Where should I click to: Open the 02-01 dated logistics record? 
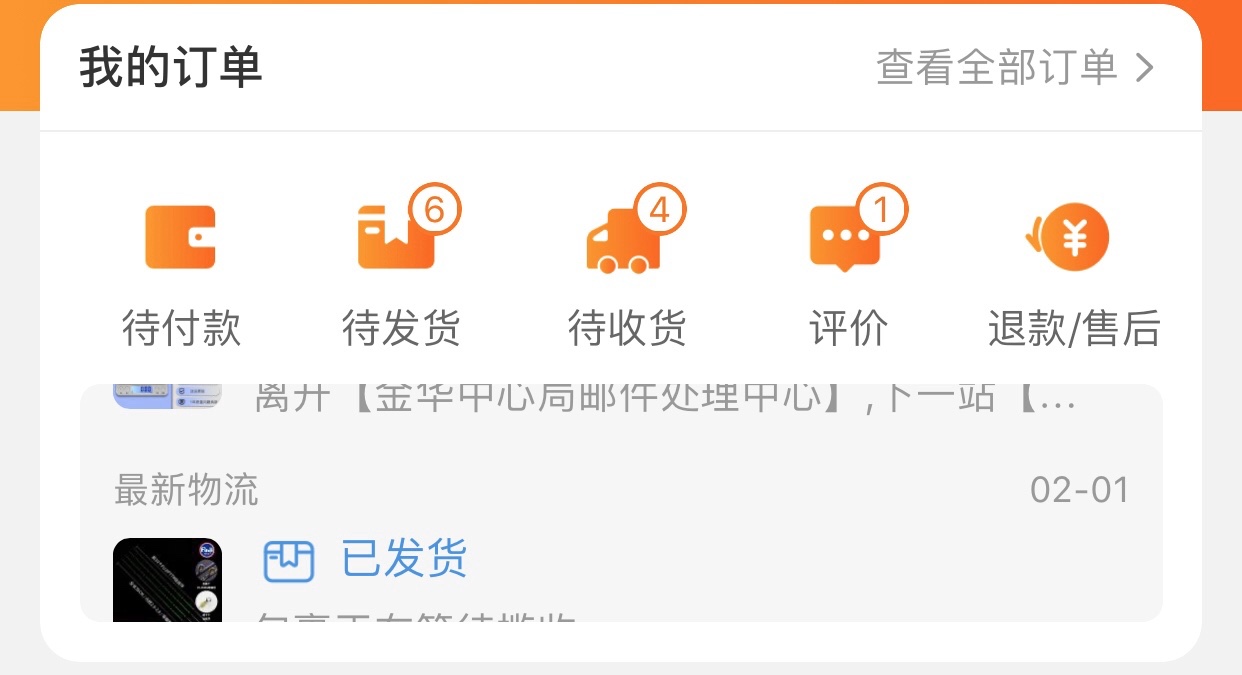coord(1079,490)
